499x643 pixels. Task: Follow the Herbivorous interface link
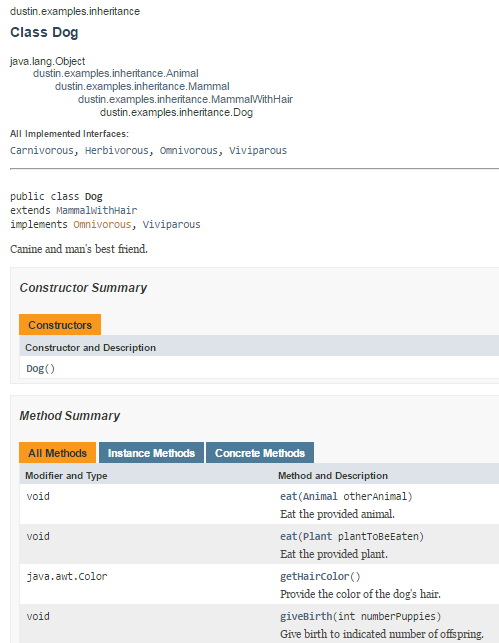click(x=117, y=150)
